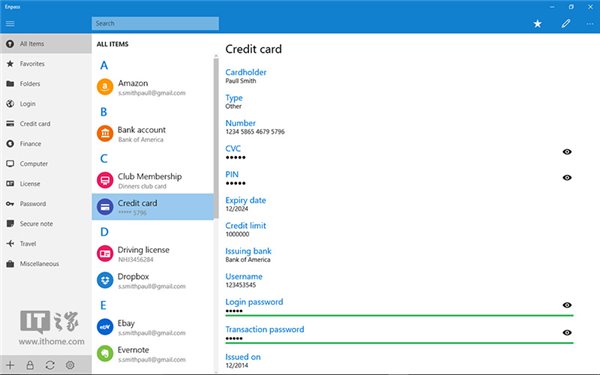
Task: Open the Club Membership item
Action: [x=153, y=181]
